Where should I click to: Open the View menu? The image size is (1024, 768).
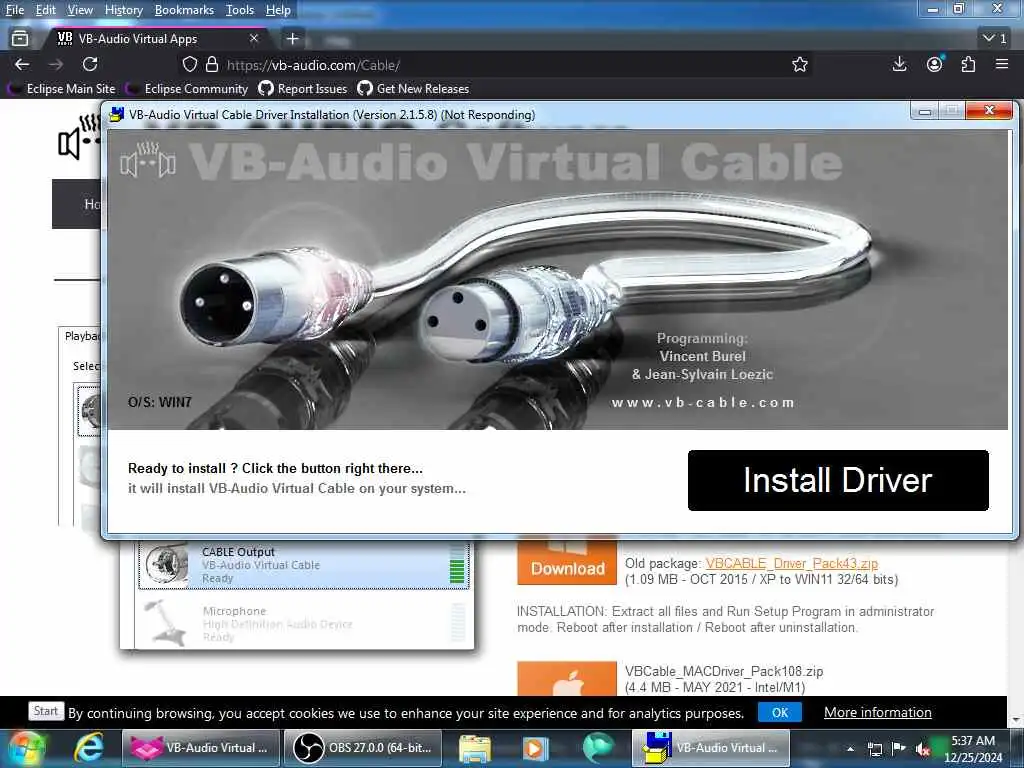(x=80, y=10)
